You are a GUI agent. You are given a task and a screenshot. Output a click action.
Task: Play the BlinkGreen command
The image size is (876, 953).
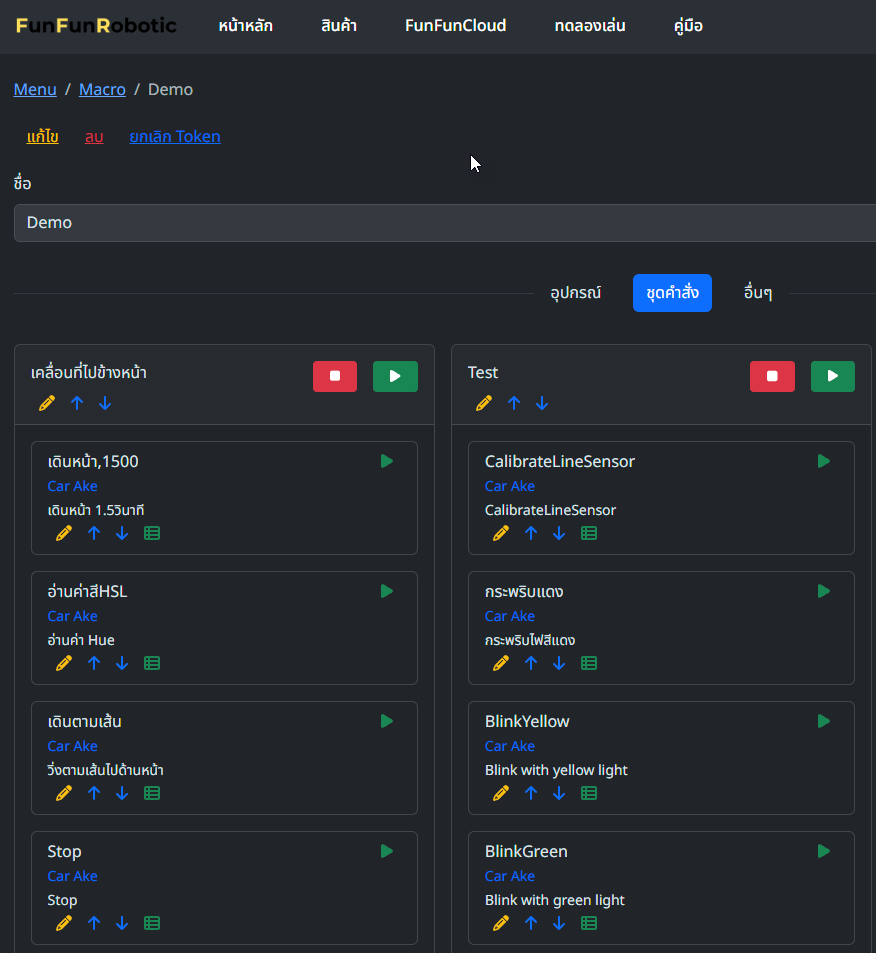[x=824, y=852]
